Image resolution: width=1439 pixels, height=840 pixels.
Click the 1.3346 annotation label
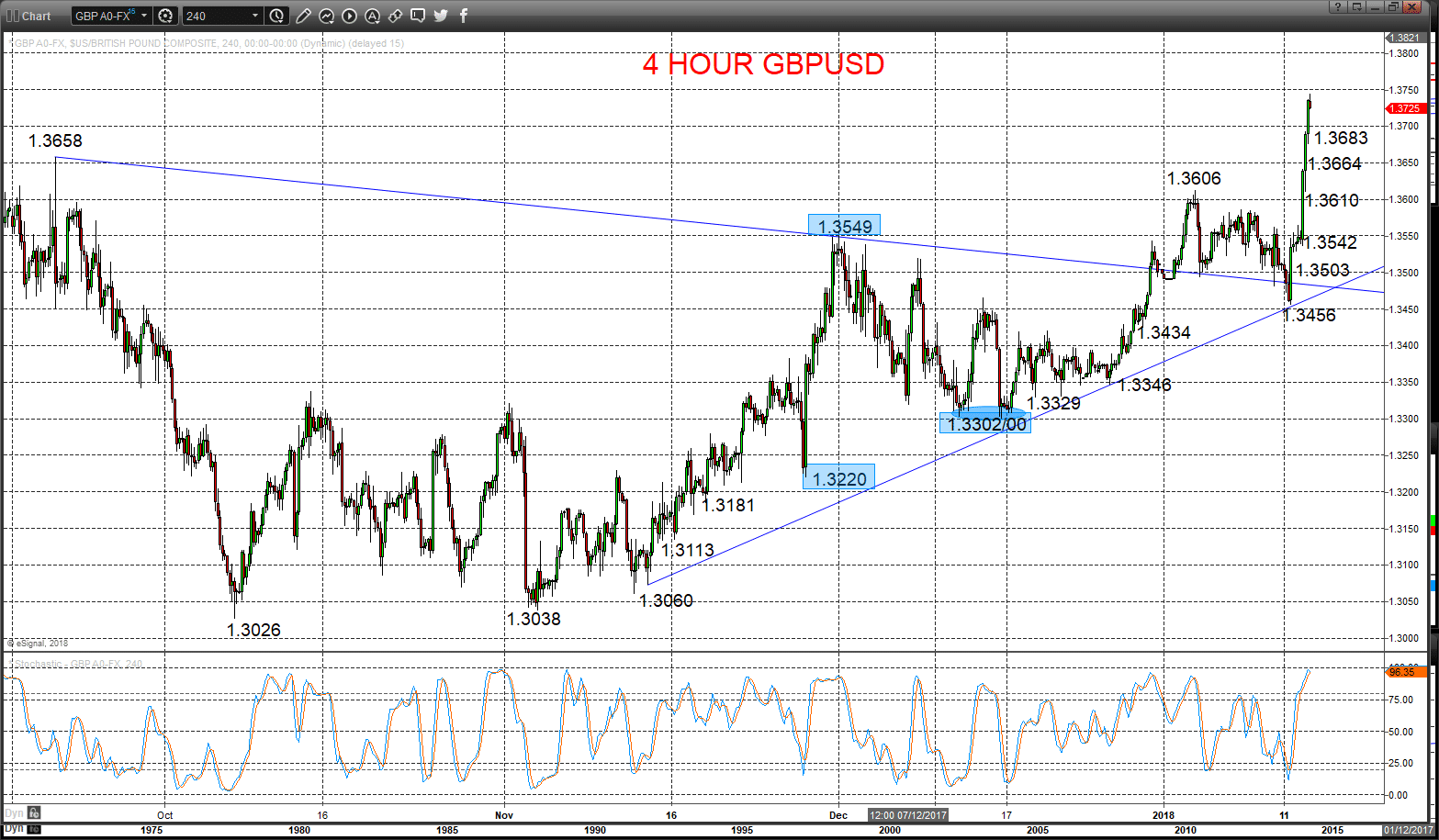[x=1144, y=385]
